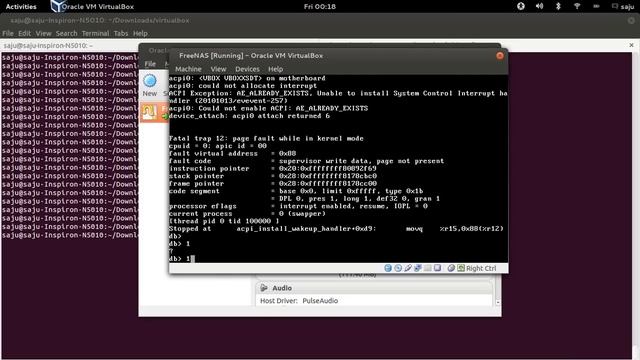Open the terminal's Help menu

click(140, 33)
